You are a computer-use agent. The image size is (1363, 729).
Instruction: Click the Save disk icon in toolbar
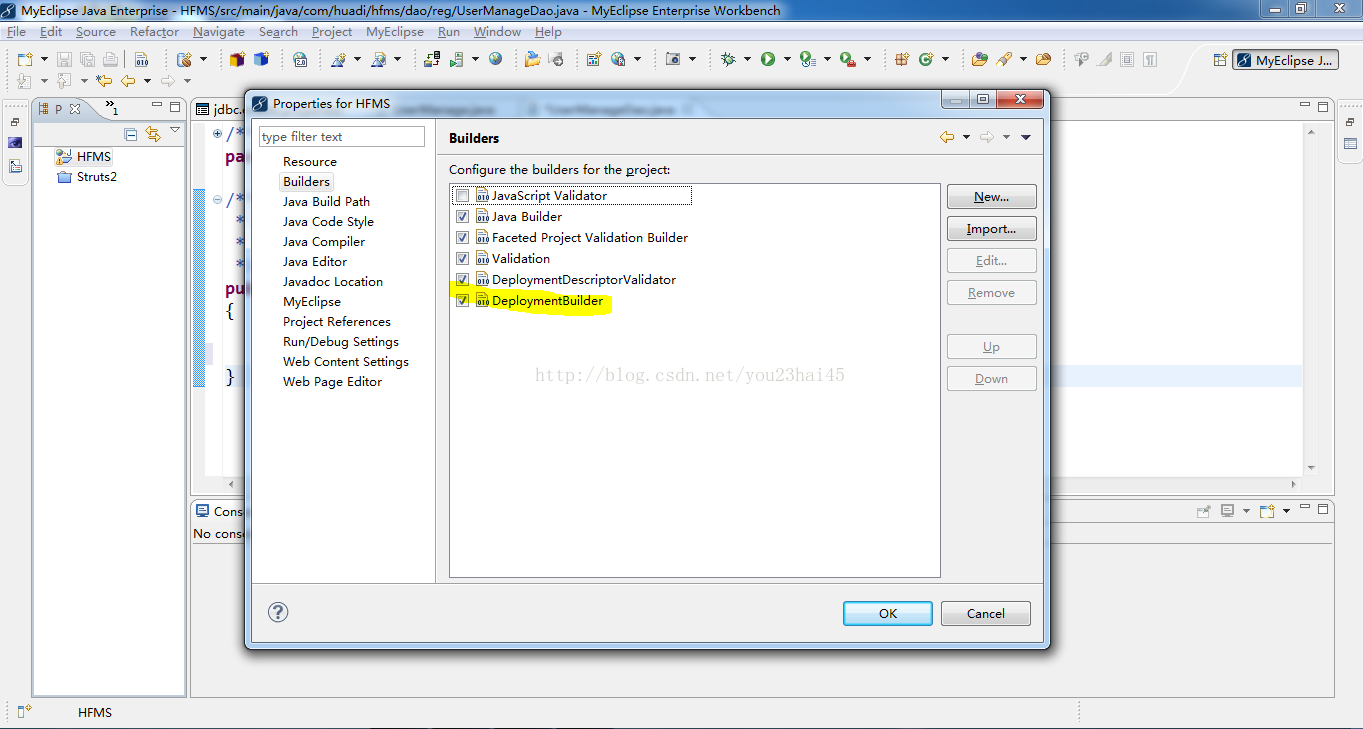[x=64, y=59]
